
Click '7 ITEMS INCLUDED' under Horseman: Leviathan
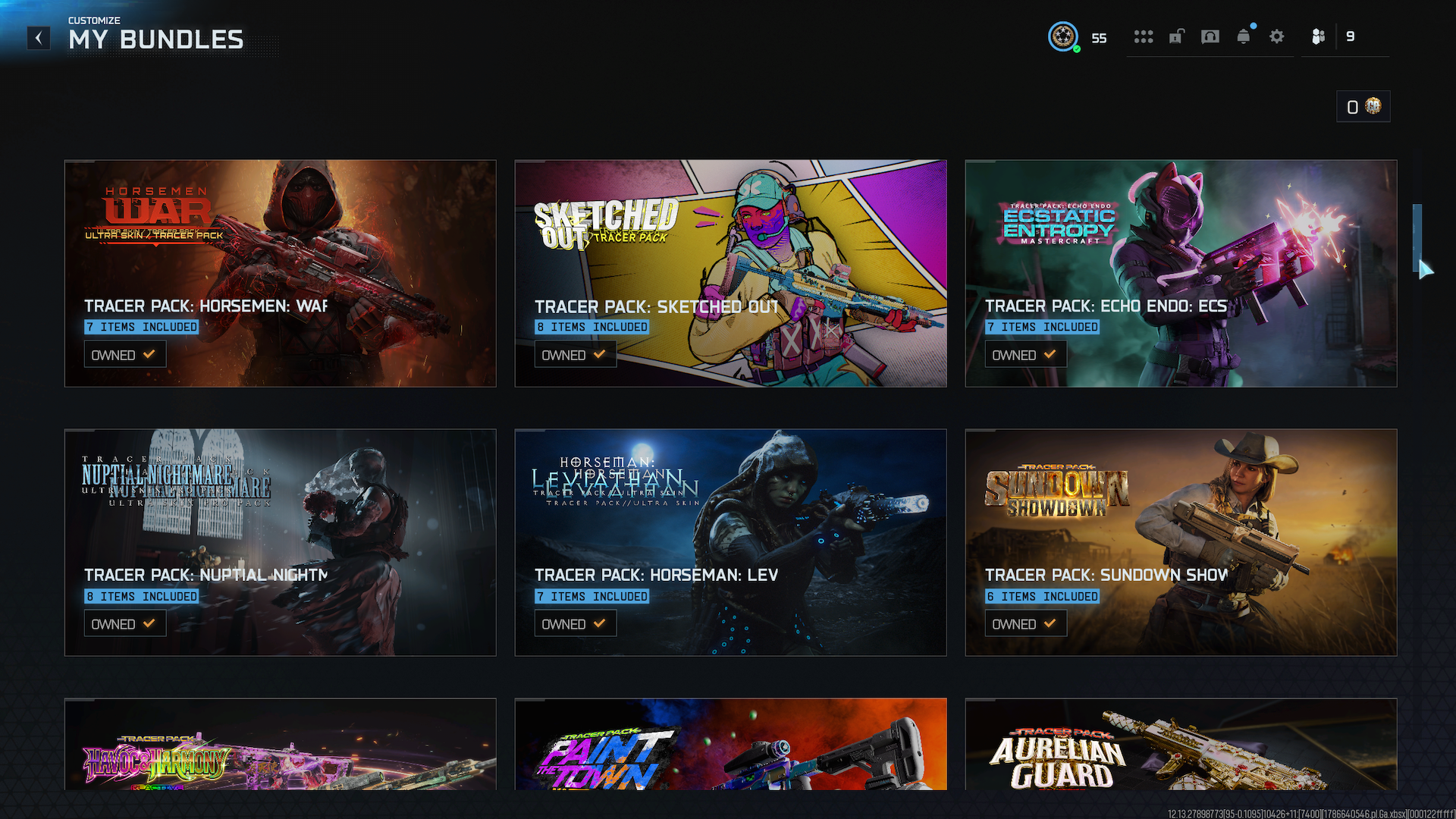[592, 597]
